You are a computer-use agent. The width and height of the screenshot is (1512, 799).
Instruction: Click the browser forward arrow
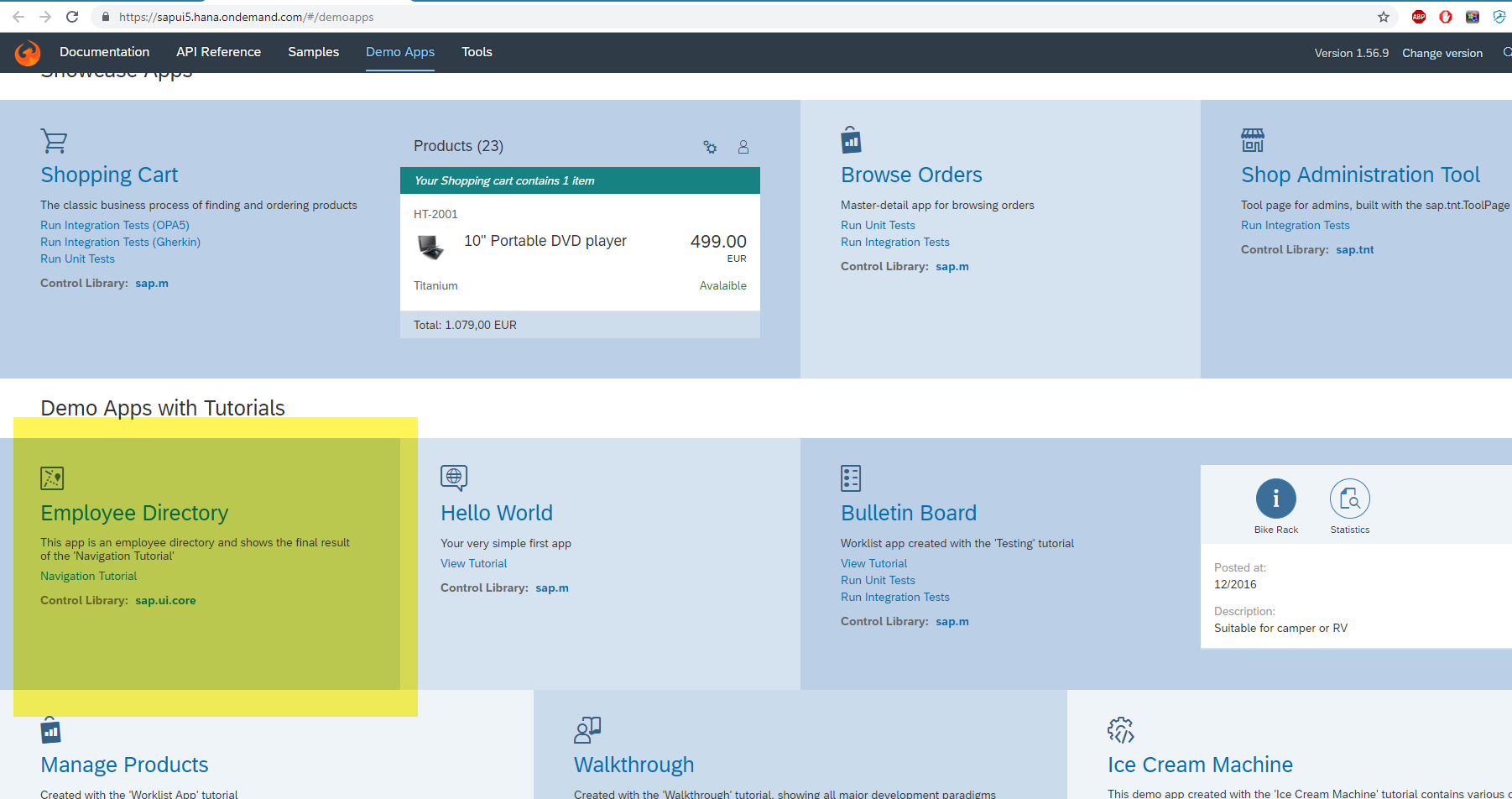pos(45,17)
